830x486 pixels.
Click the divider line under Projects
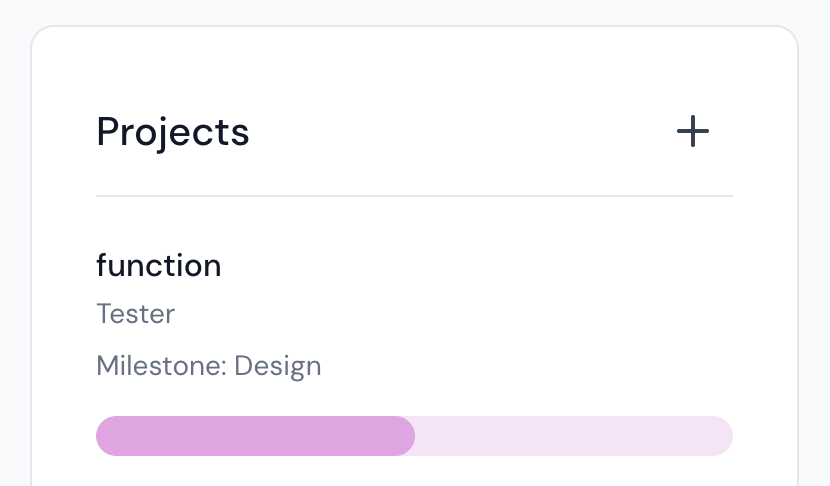point(414,196)
